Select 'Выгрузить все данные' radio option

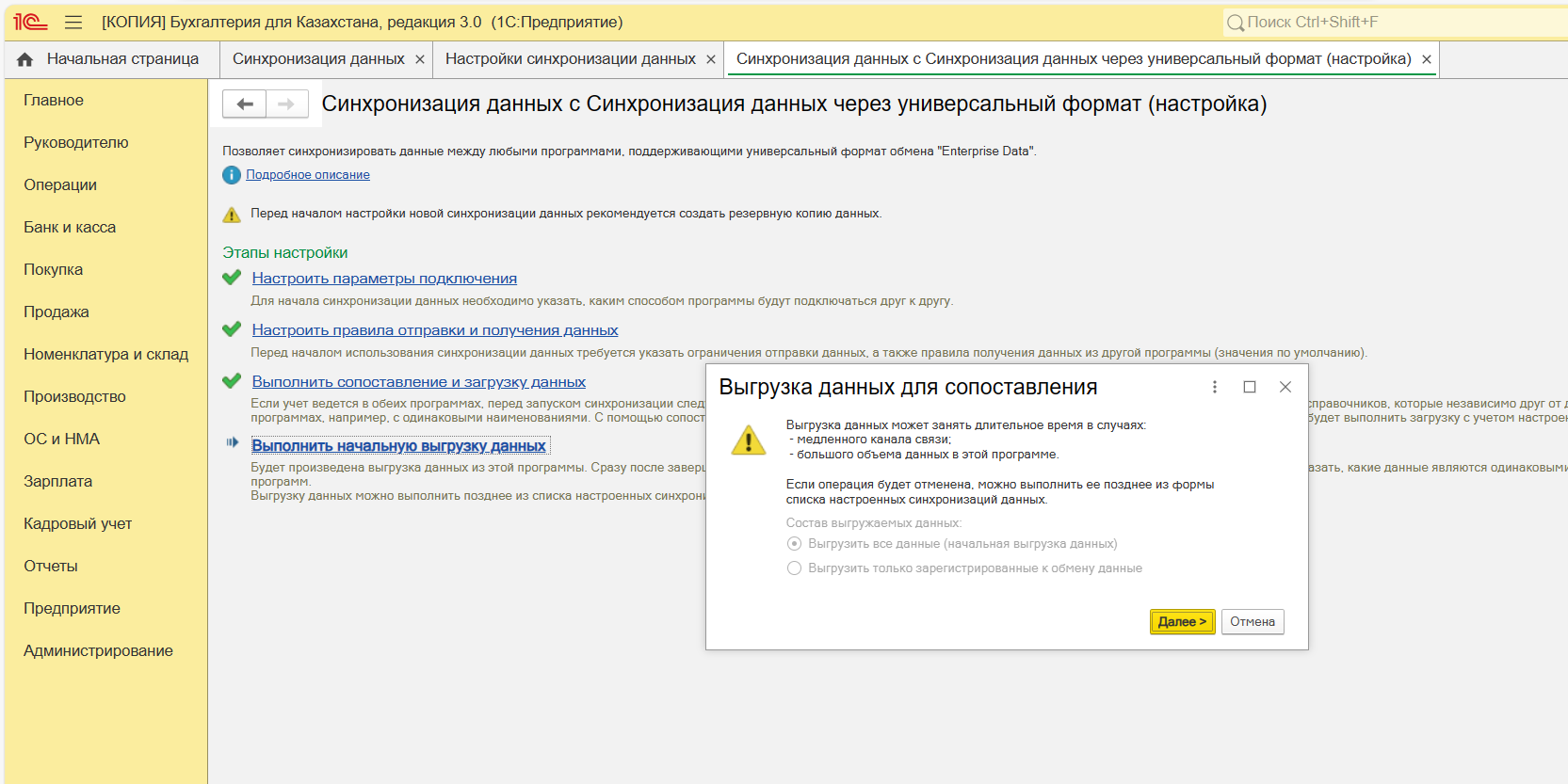pos(795,544)
